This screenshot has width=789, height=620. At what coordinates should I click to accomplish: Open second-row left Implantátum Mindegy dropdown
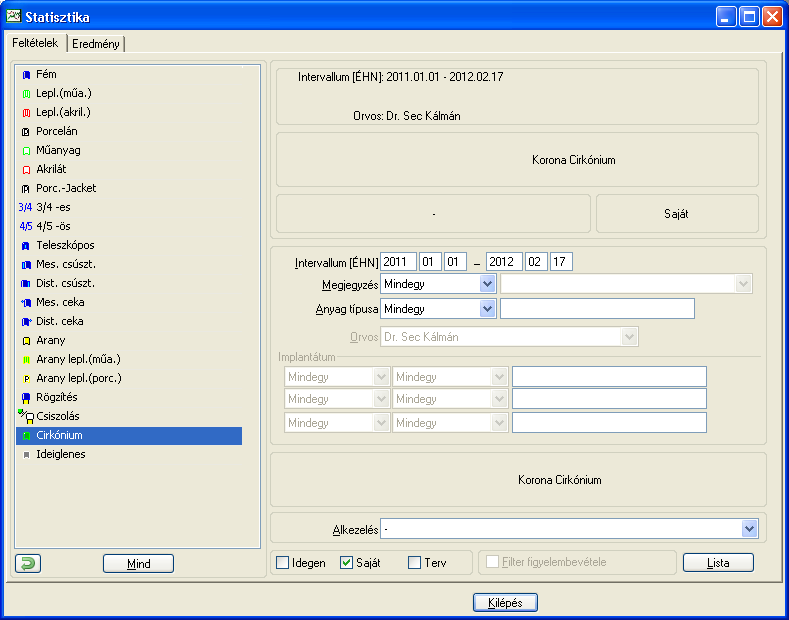click(x=381, y=399)
